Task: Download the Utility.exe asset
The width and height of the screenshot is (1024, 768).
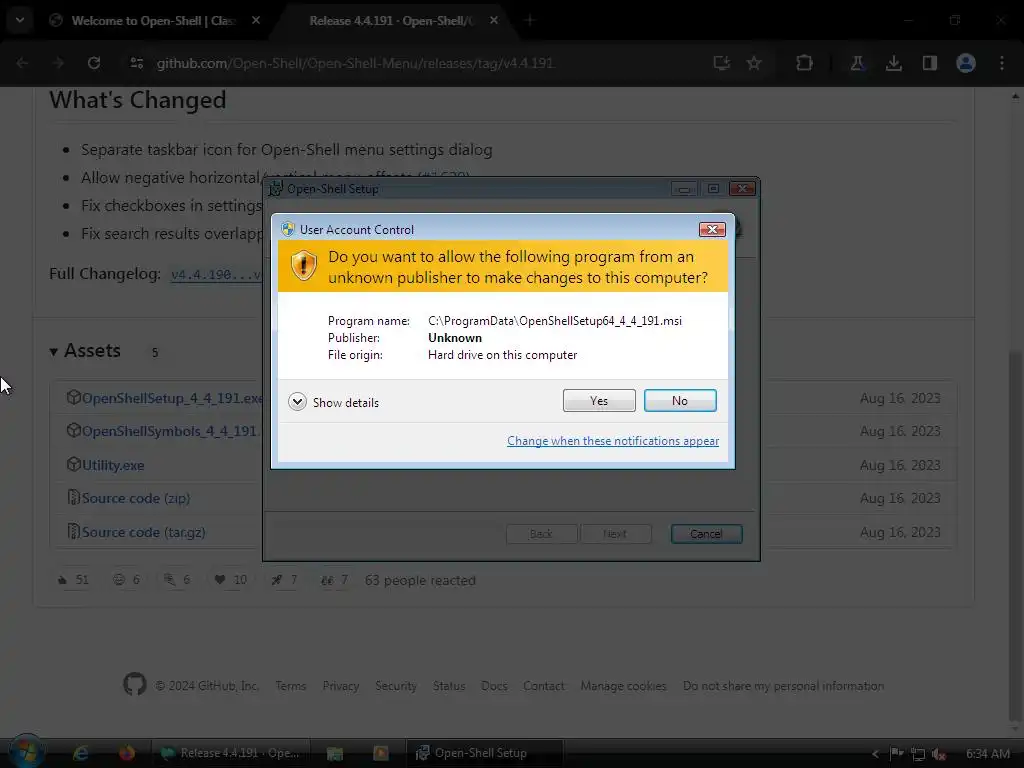Action: pyautogui.click(x=113, y=466)
